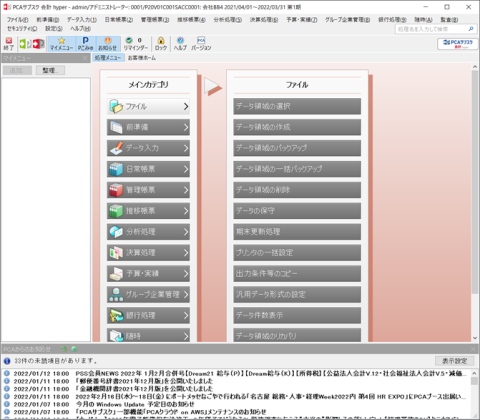Show バージョン info via toolbar icon

point(201,44)
